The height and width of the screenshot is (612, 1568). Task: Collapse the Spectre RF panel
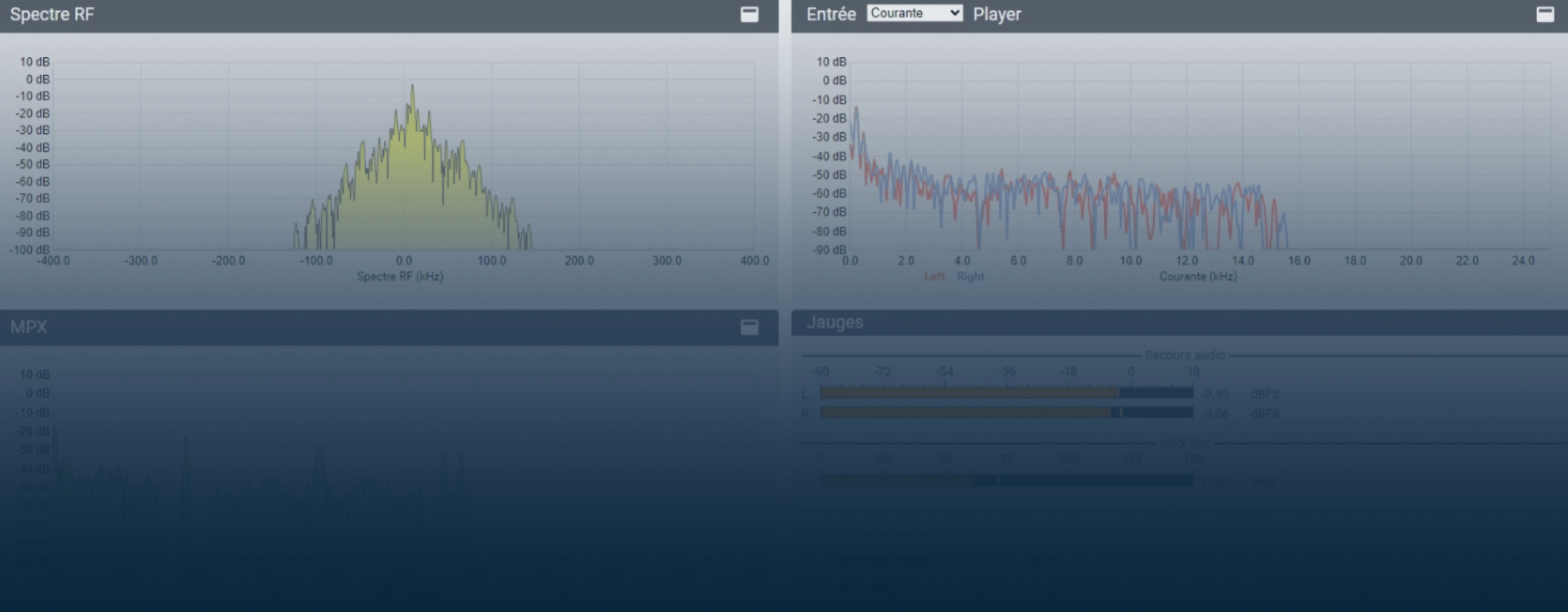coord(749,15)
